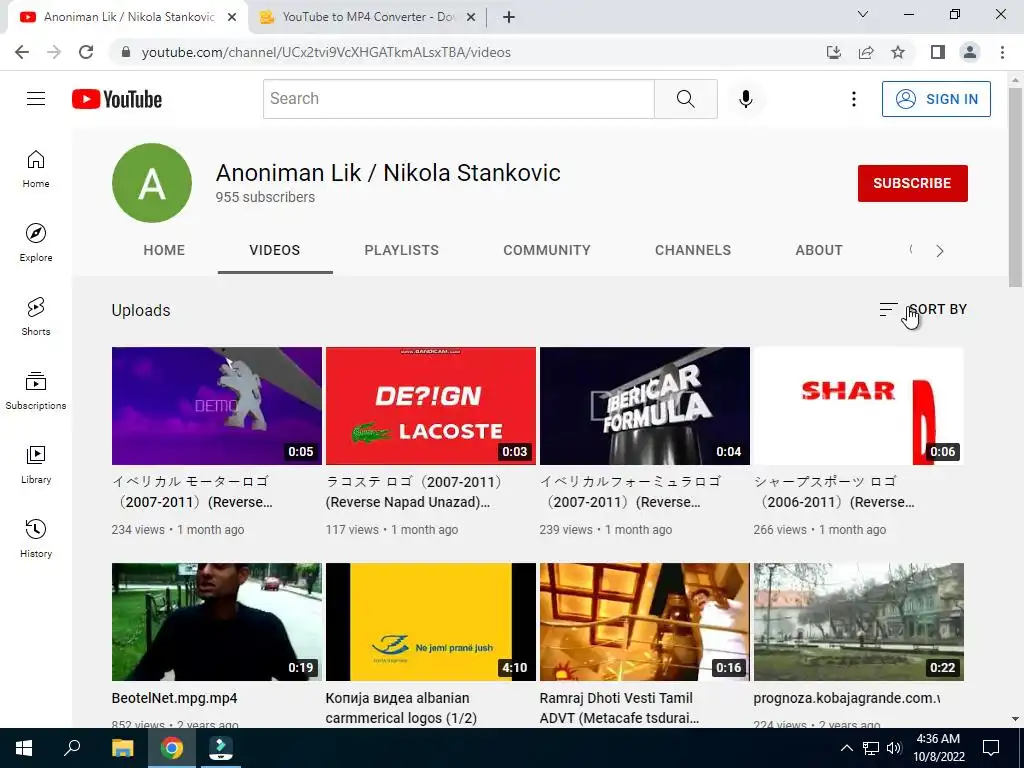This screenshot has width=1024, height=768.
Task: Open a new browser tab
Action: (509, 17)
